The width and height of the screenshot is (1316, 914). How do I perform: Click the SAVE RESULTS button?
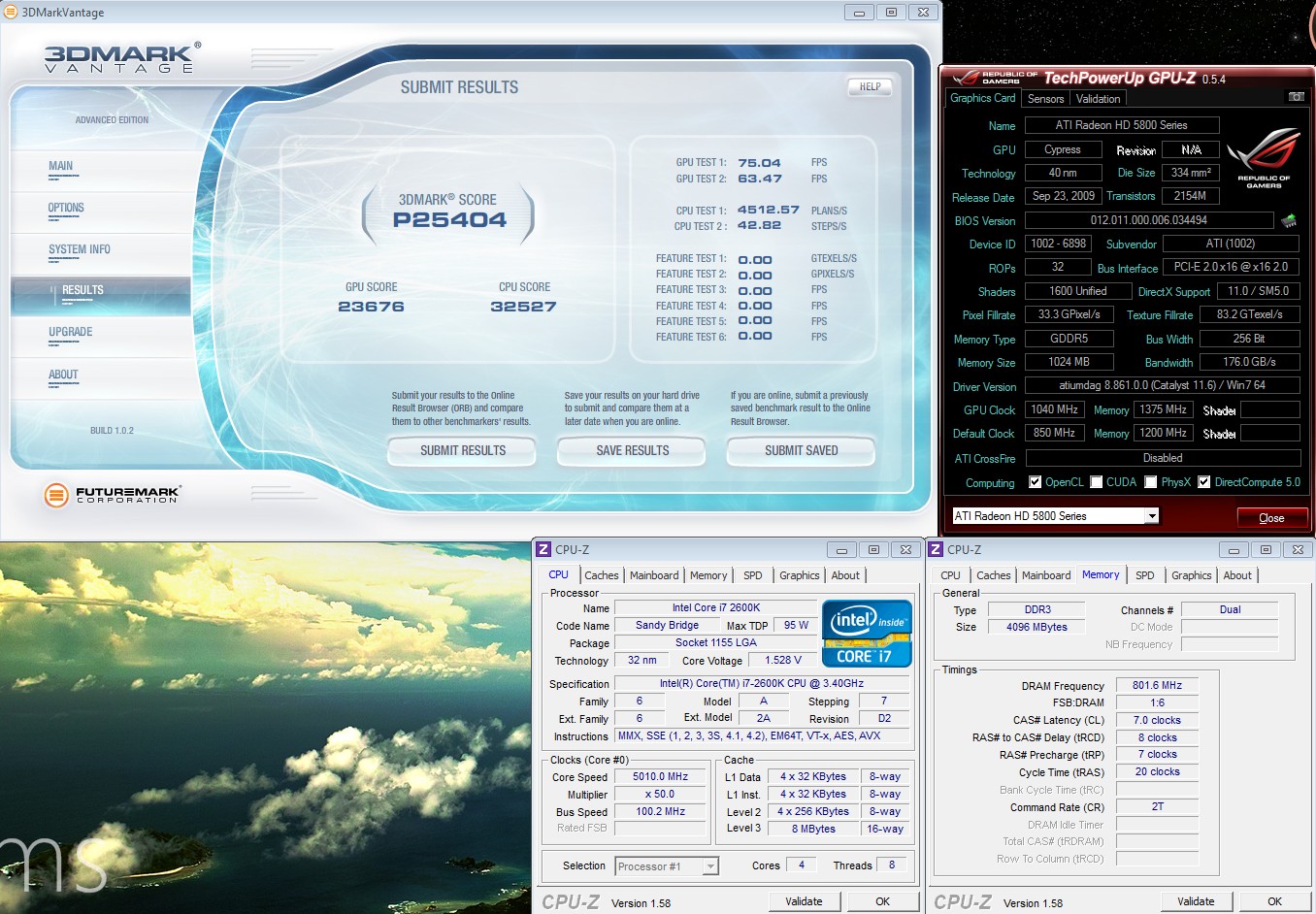pos(633,450)
